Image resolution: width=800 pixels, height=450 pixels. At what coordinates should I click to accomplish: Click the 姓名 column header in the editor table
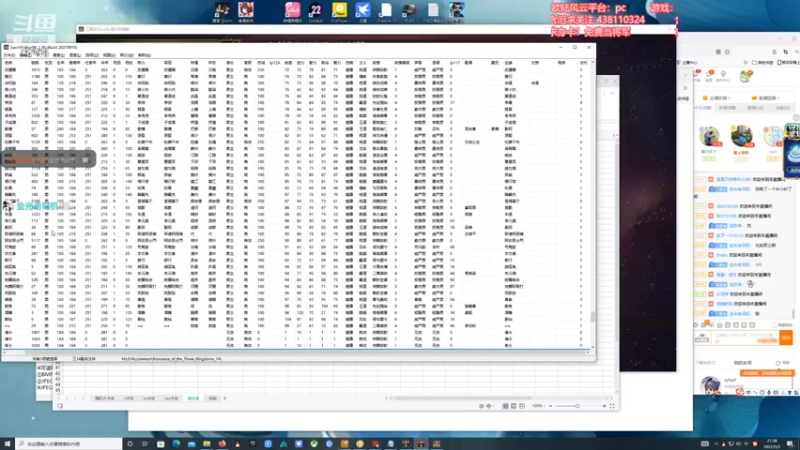pyautogui.click(x=8, y=63)
